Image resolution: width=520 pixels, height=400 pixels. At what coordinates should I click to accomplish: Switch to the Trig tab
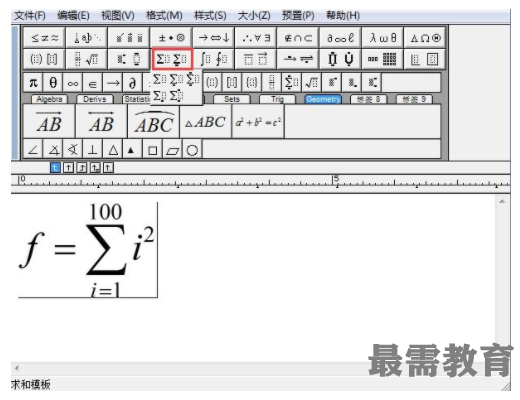pos(277,99)
